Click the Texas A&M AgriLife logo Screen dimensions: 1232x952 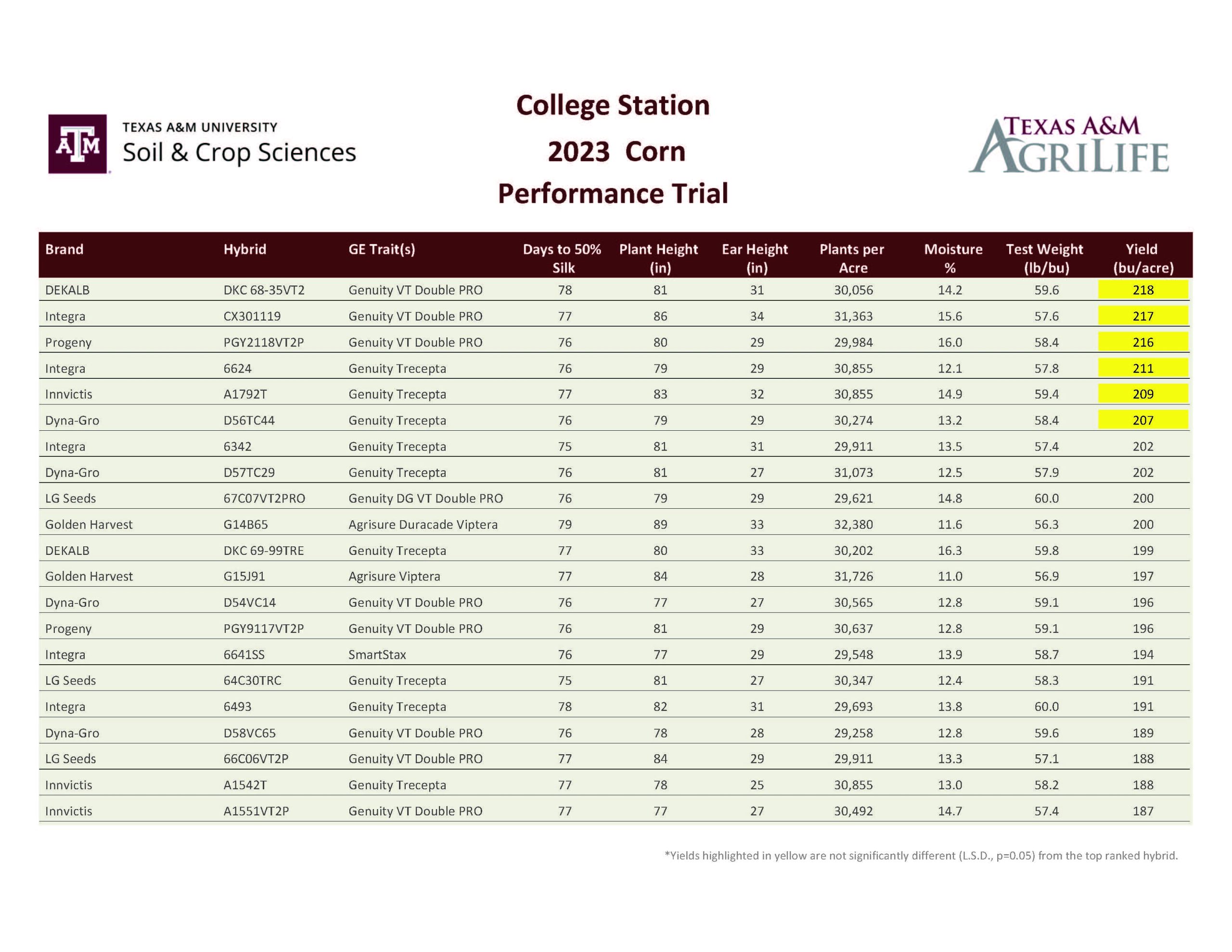[x=1068, y=145]
